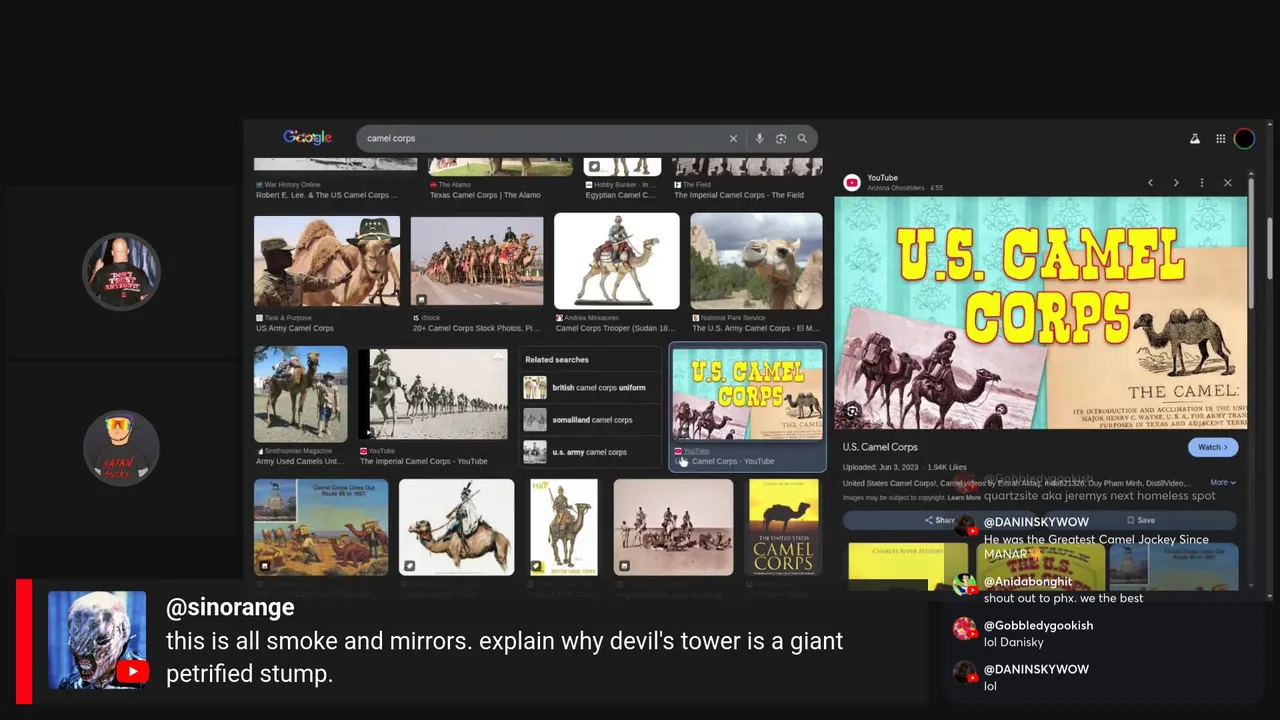Open the selected U.S. Camel Corps result thumbnail
Screen dimensions: 1280x720
748,394
